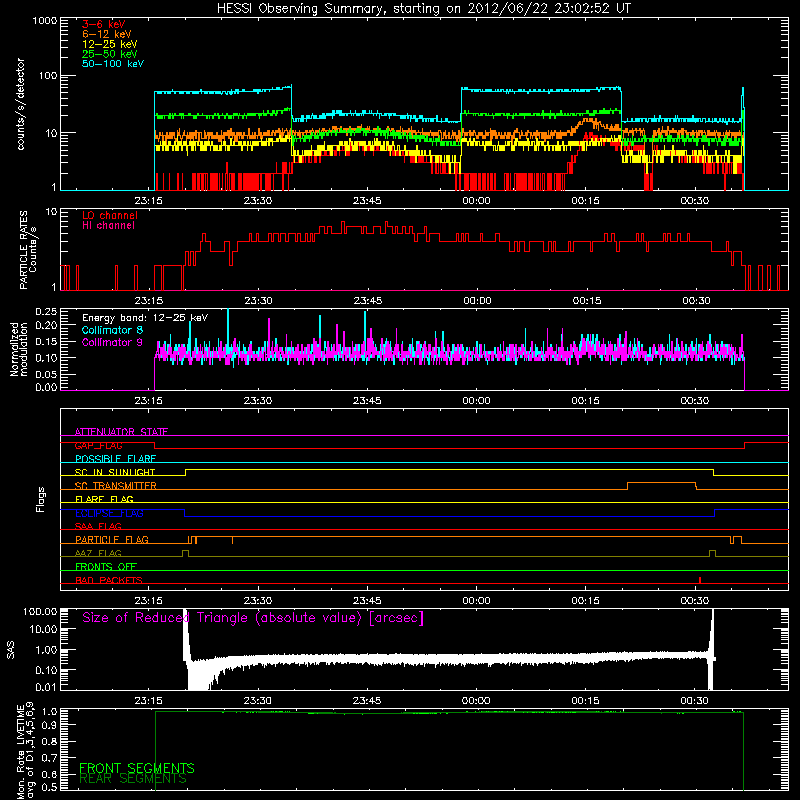Click the red BAD_PACKETS spike near 00:30
Screen dimensions: 800x800
coord(699,580)
